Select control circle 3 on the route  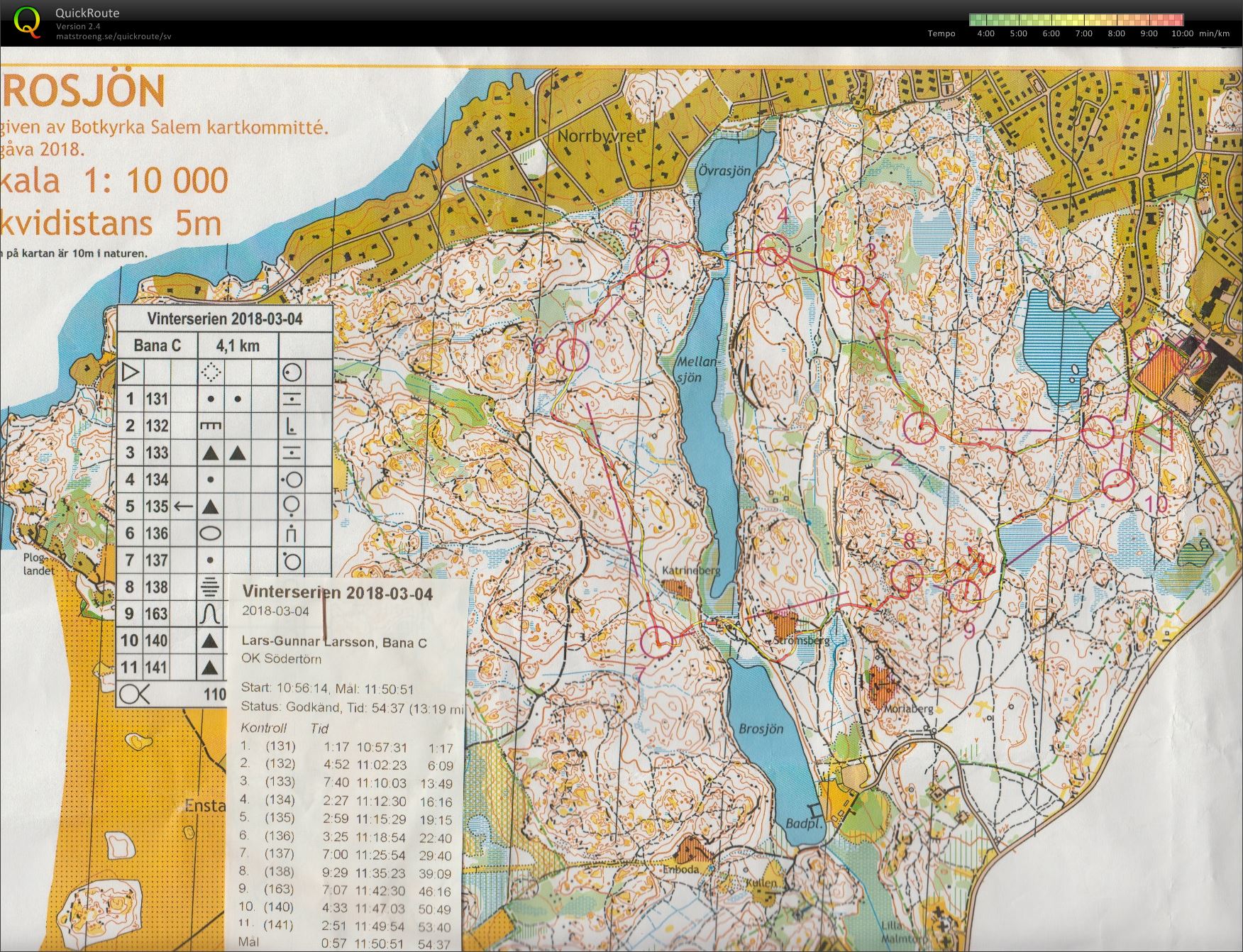point(849,281)
